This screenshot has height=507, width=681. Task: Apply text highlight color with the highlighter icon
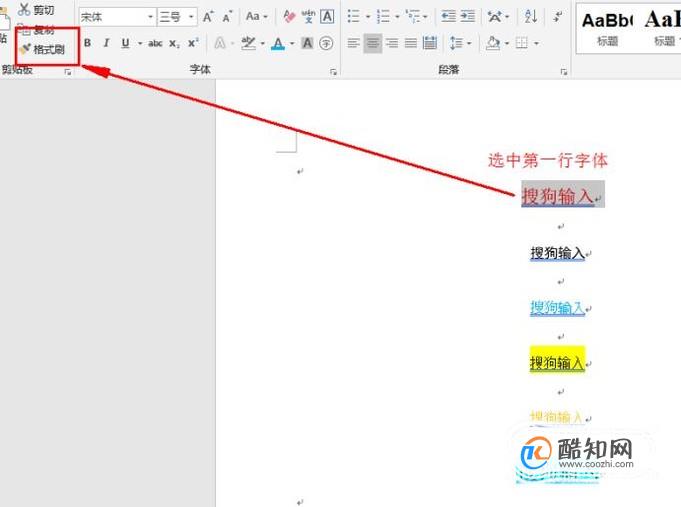pyautogui.click(x=248, y=43)
